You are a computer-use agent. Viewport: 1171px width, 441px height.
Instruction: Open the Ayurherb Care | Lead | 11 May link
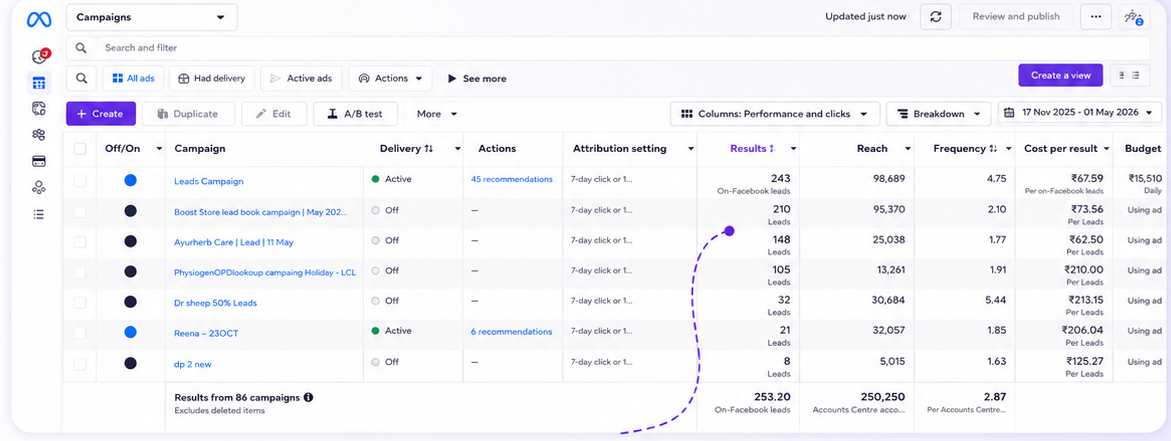pos(234,243)
